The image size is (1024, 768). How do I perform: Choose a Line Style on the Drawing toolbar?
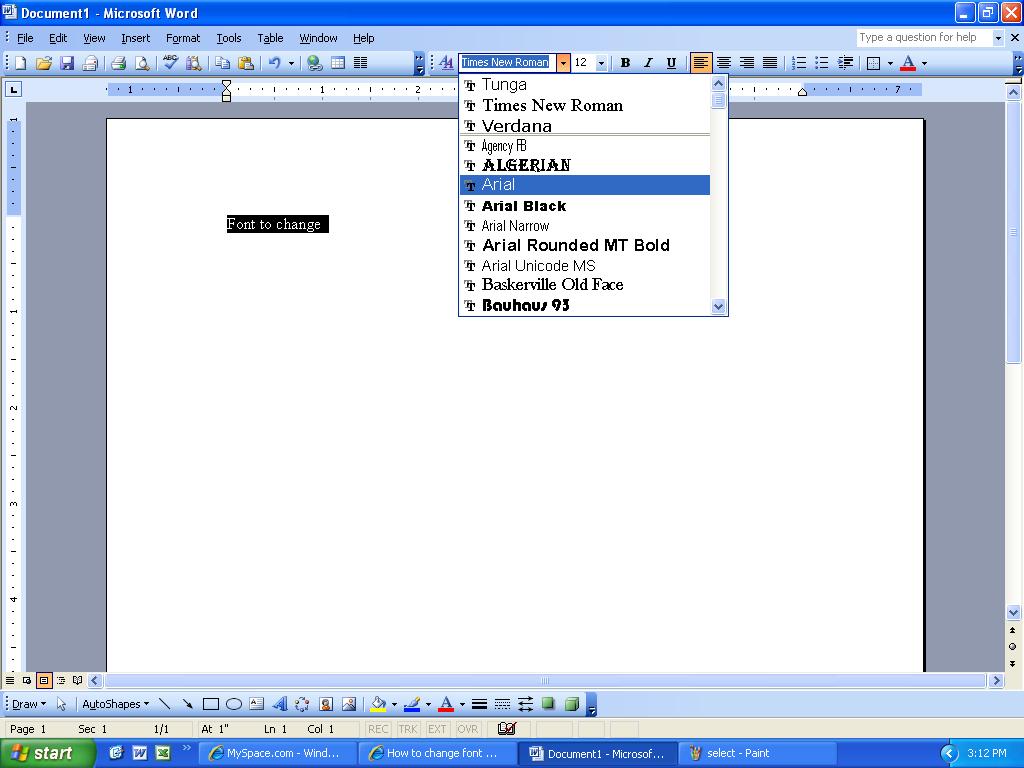point(479,704)
